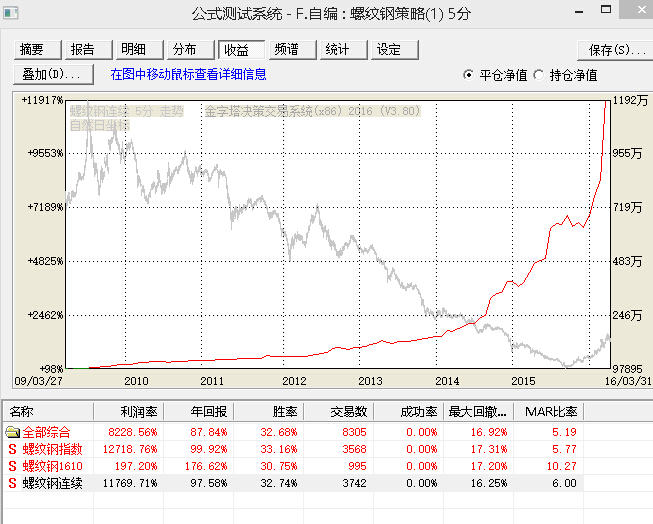Click the 17.31% max drawdown cell
This screenshot has height=524, width=653.
point(489,449)
